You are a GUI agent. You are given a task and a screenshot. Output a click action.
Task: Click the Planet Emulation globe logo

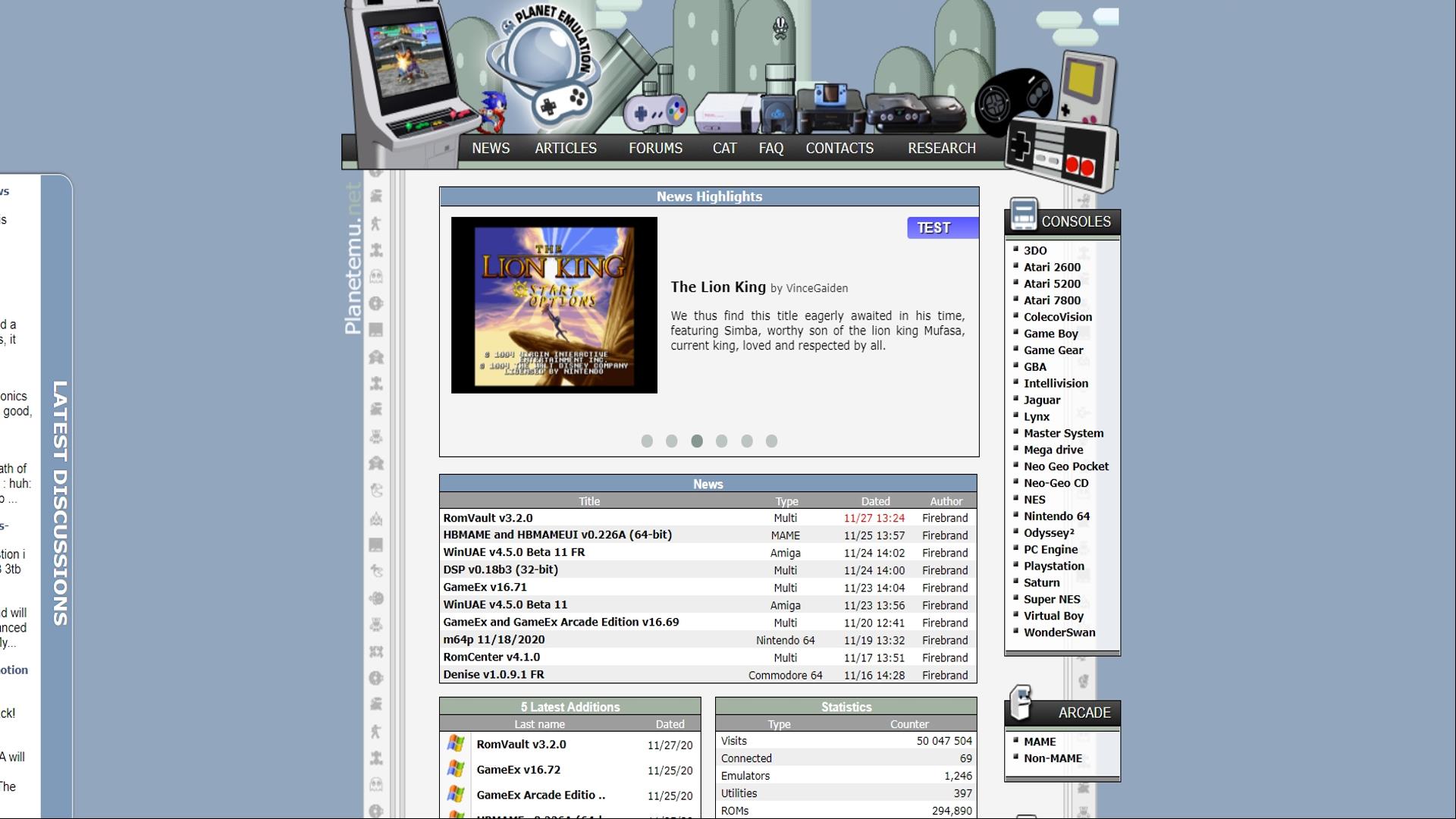544,67
